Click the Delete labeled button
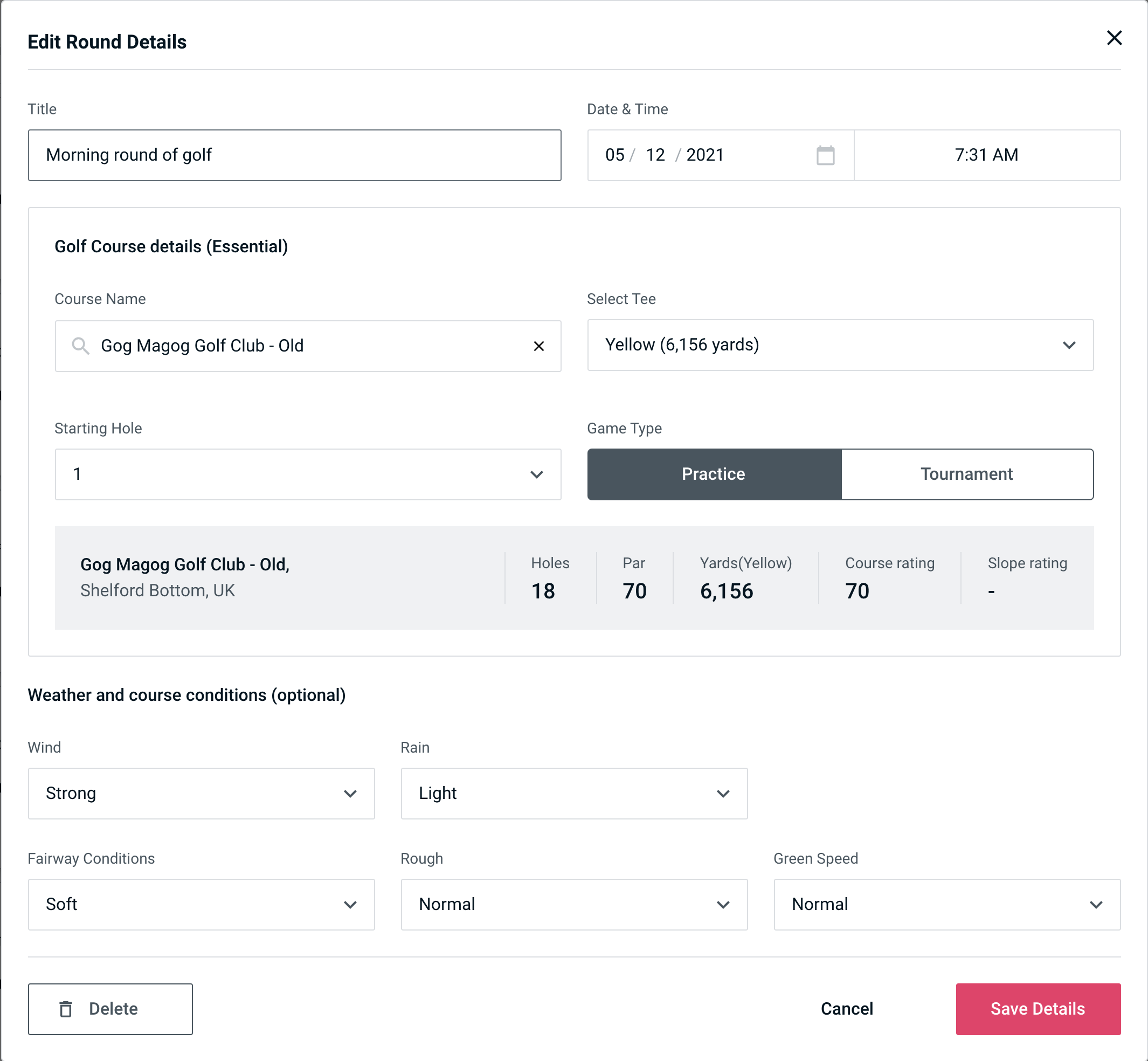The height and width of the screenshot is (1061, 1148). 111,1008
